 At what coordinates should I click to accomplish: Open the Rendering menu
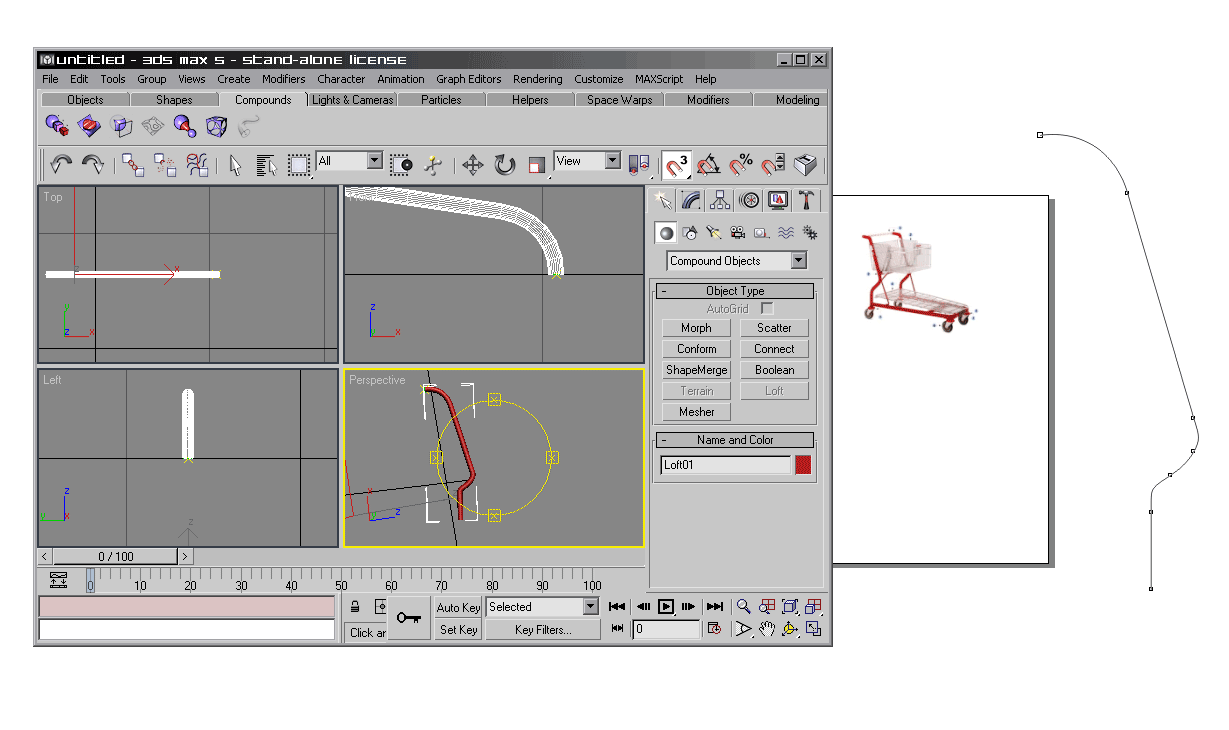[538, 79]
